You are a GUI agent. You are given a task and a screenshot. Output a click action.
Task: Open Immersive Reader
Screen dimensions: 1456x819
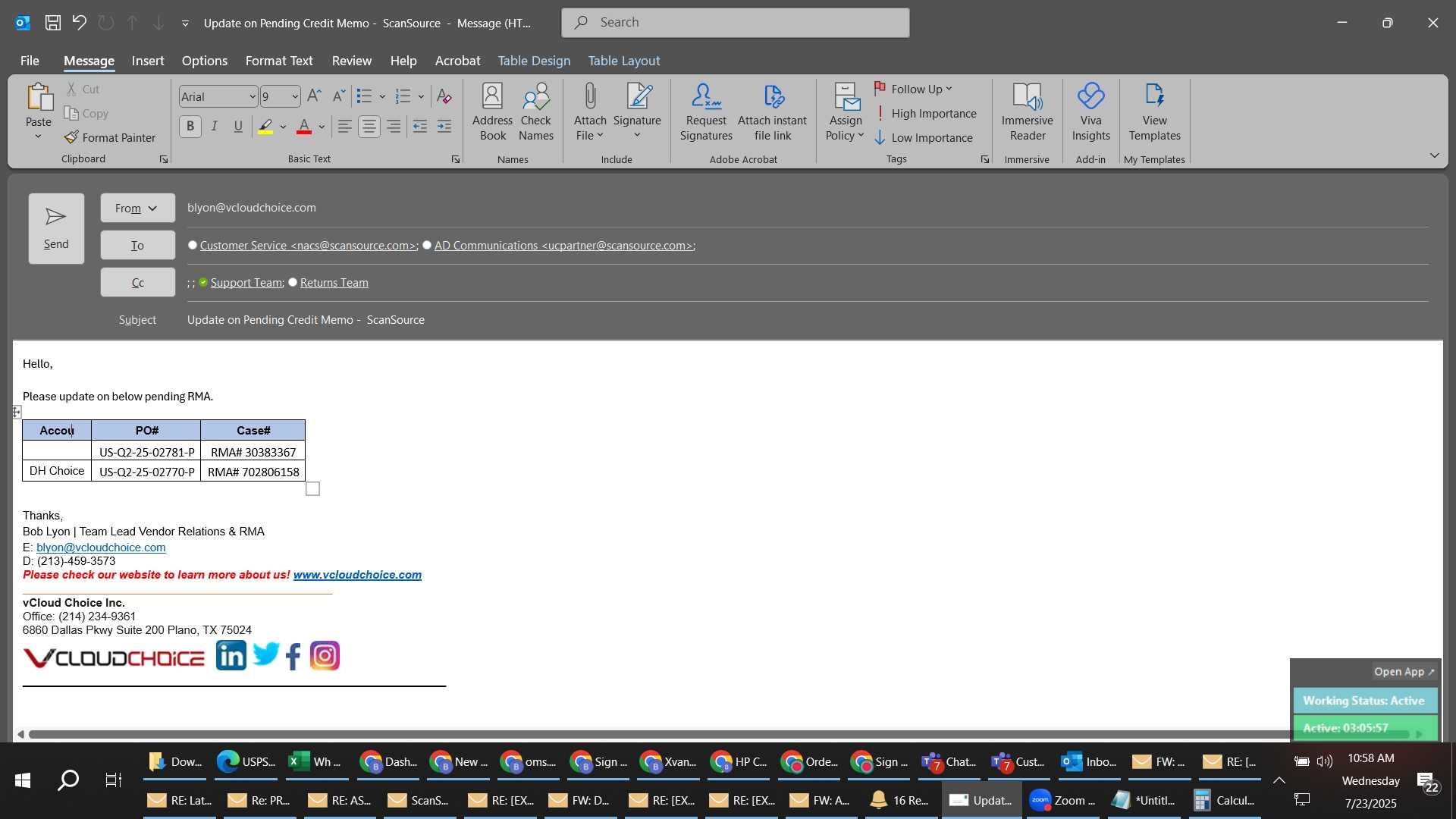(1027, 112)
